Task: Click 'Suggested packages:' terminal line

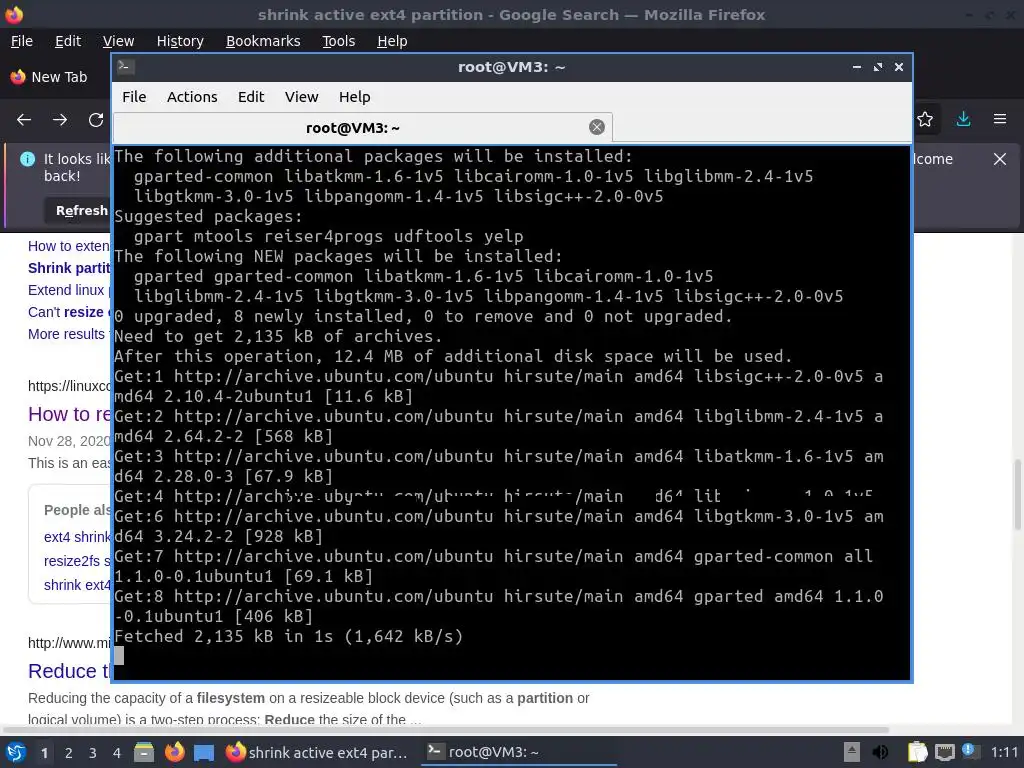Action: pos(209,216)
